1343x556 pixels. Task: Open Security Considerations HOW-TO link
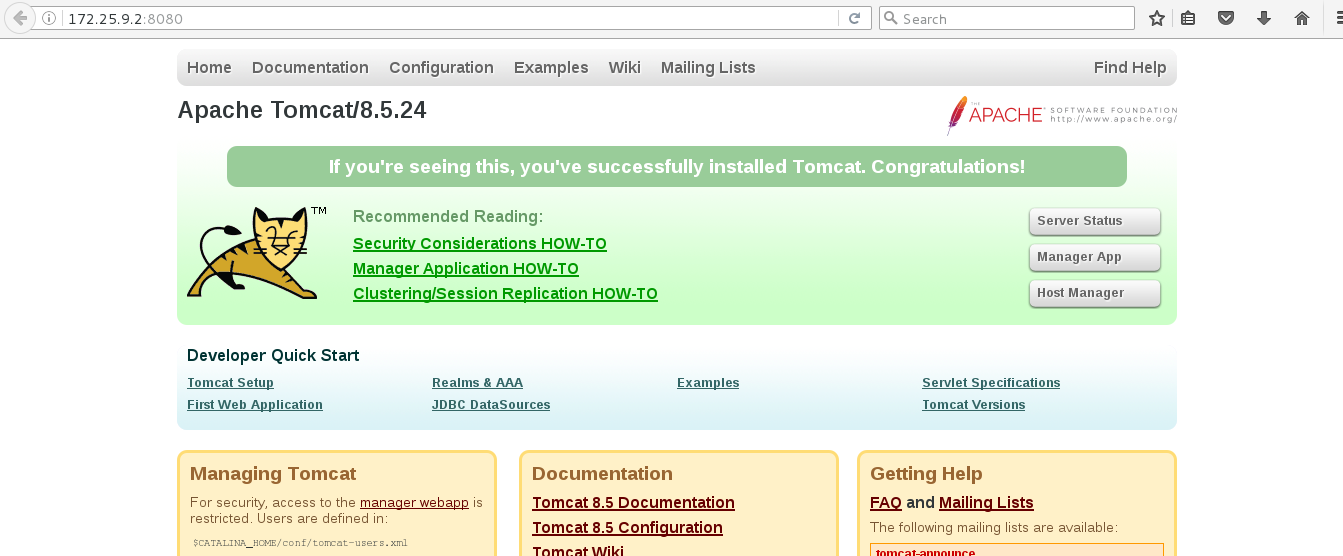pos(480,243)
